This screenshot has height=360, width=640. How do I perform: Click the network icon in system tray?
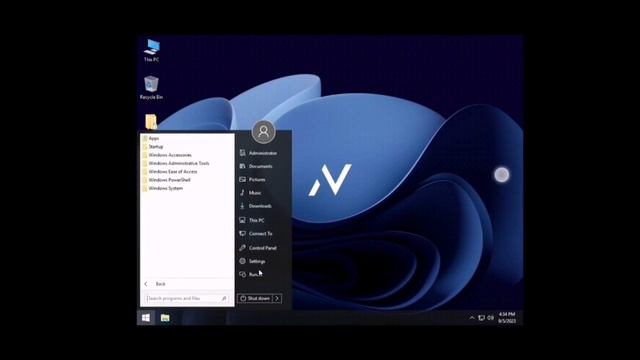pos(482,318)
